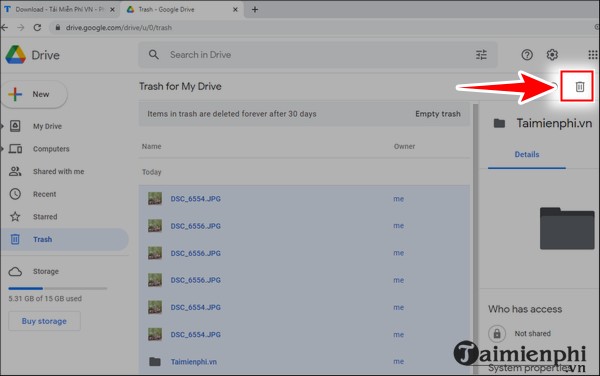This screenshot has height=376, width=600.
Task: Click 'Trash for My Drive' heading
Action: click(x=180, y=86)
